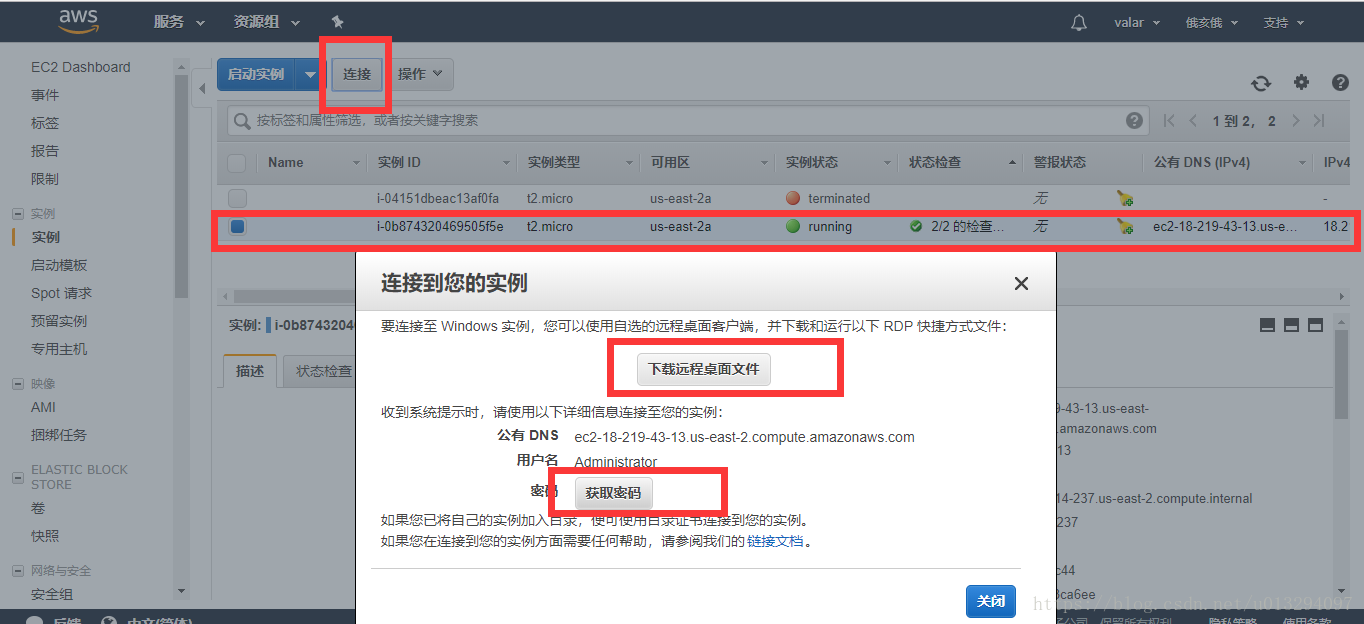Click the search help icon in filter bar
This screenshot has width=1364, height=624.
1134,120
